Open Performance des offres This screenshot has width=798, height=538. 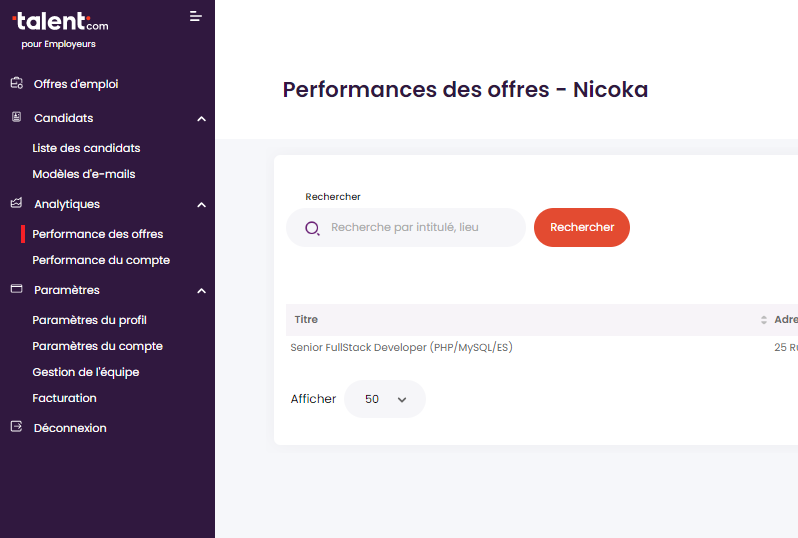(98, 234)
